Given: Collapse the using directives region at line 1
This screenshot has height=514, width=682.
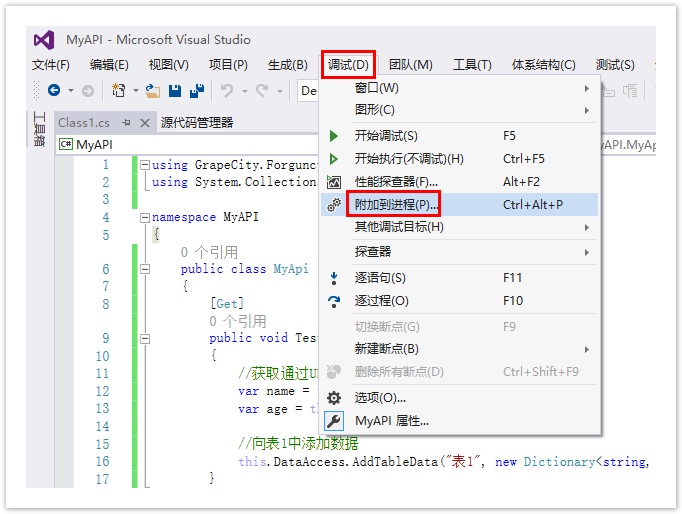Looking at the screenshot, I should (x=145, y=165).
